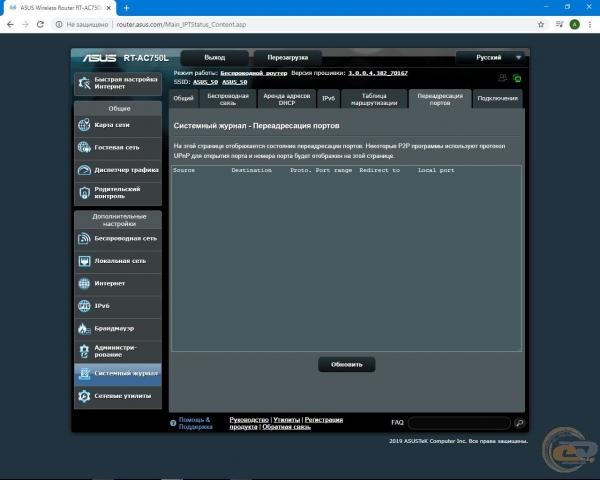
Task: Click the FAQ search input field
Action: coord(459,423)
